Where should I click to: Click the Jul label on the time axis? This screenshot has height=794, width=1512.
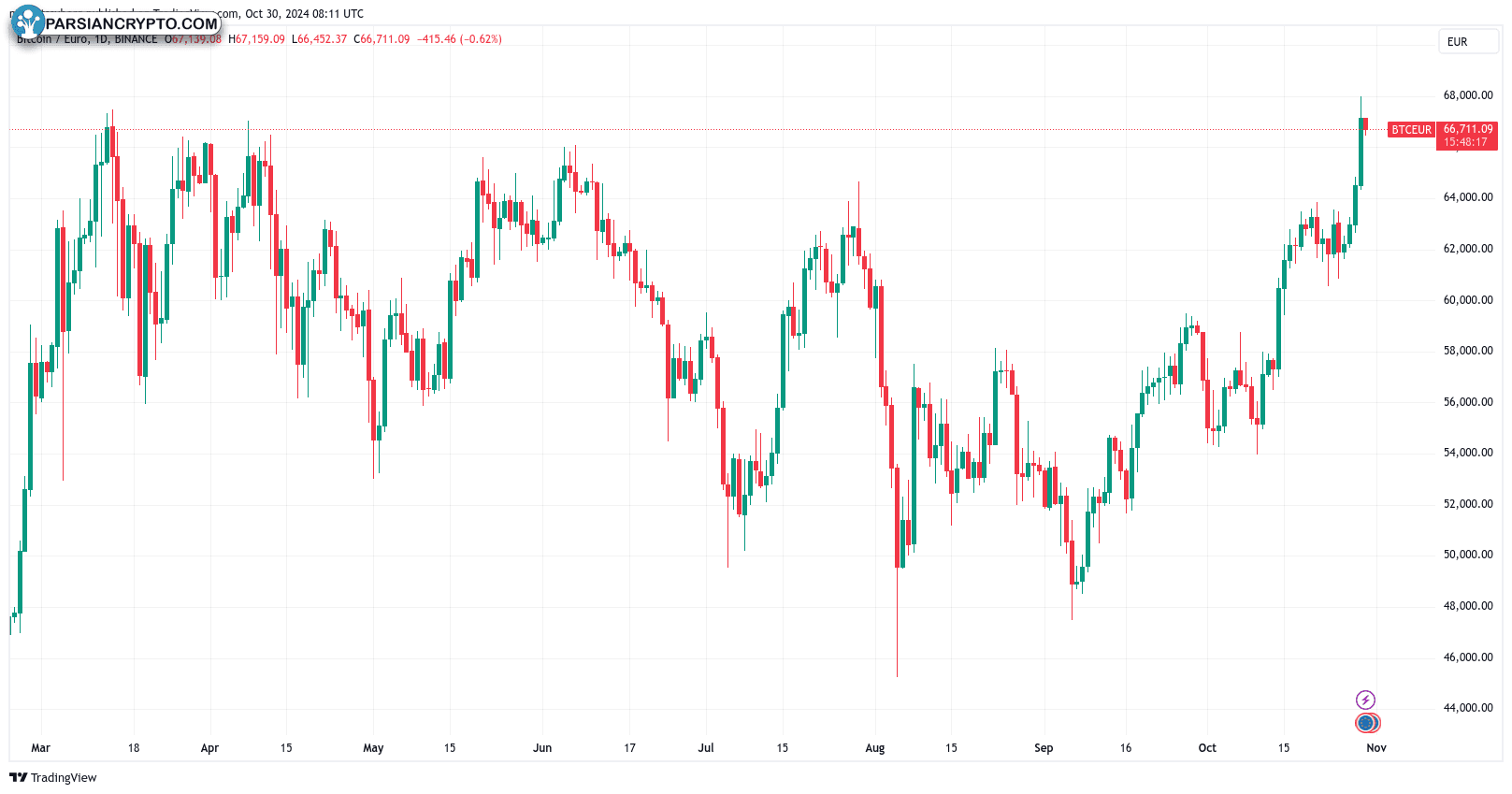(x=706, y=748)
